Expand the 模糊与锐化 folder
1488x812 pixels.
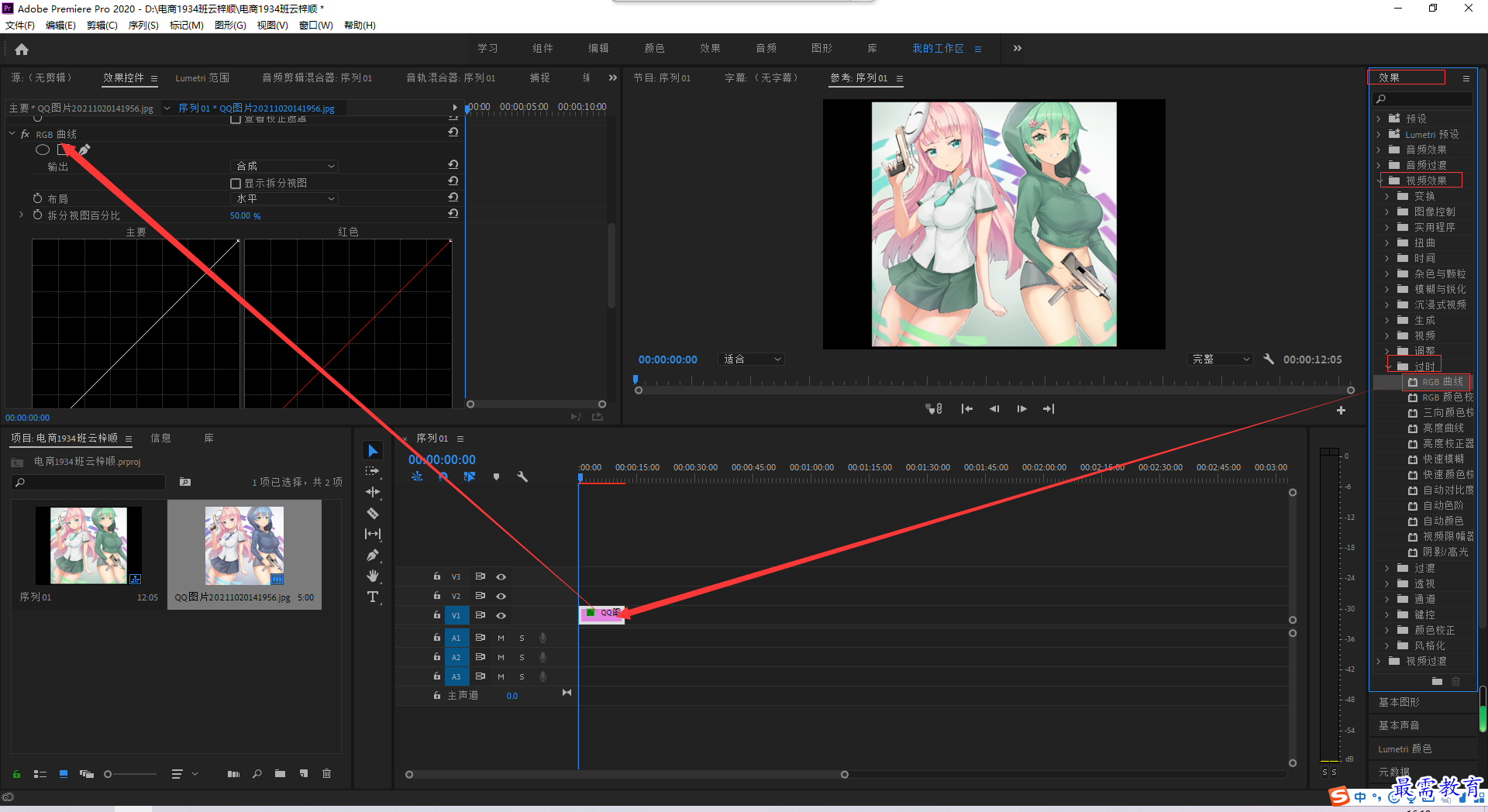coord(1386,289)
